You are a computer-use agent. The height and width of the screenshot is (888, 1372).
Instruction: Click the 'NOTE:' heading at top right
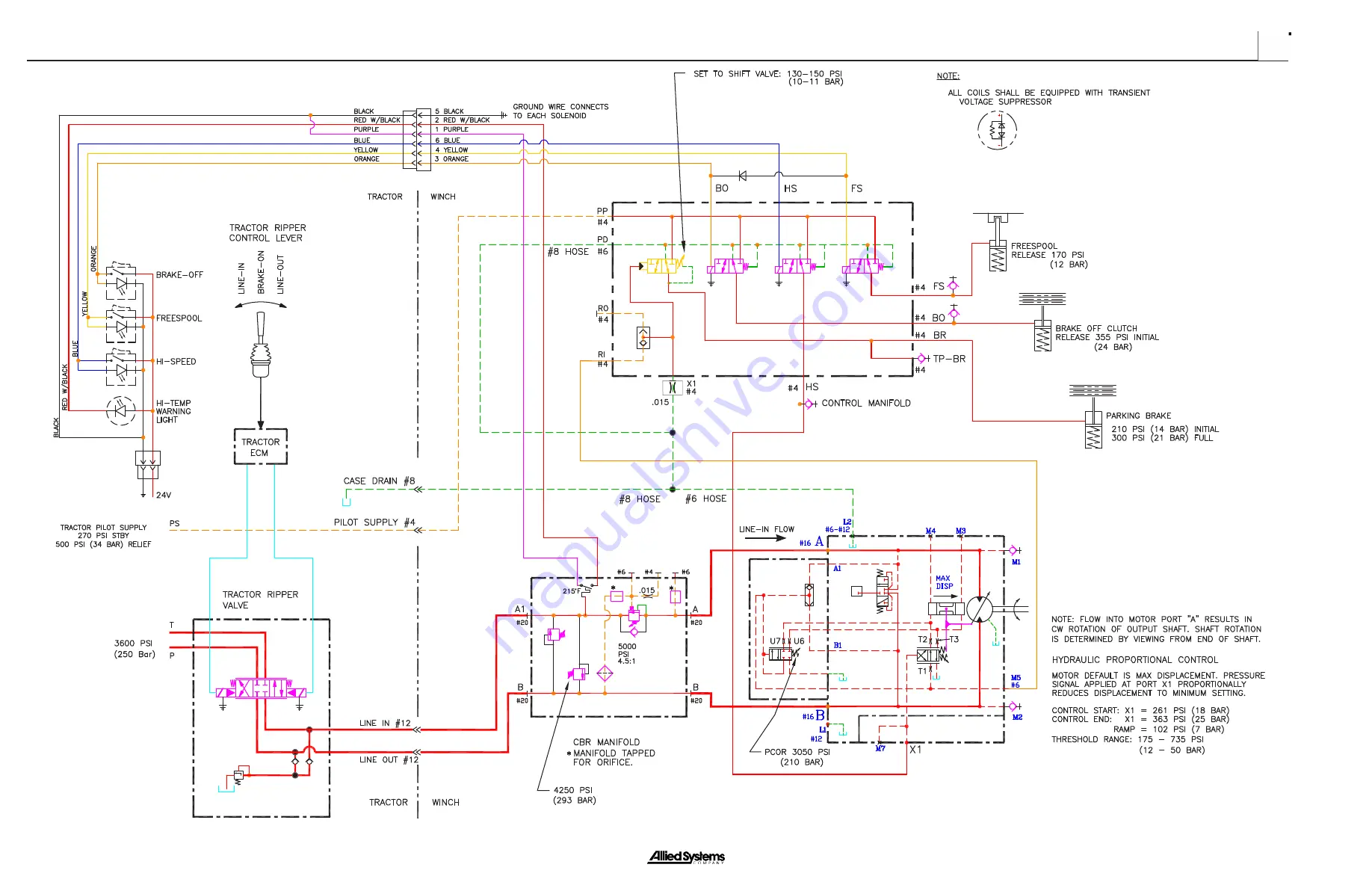click(x=948, y=76)
